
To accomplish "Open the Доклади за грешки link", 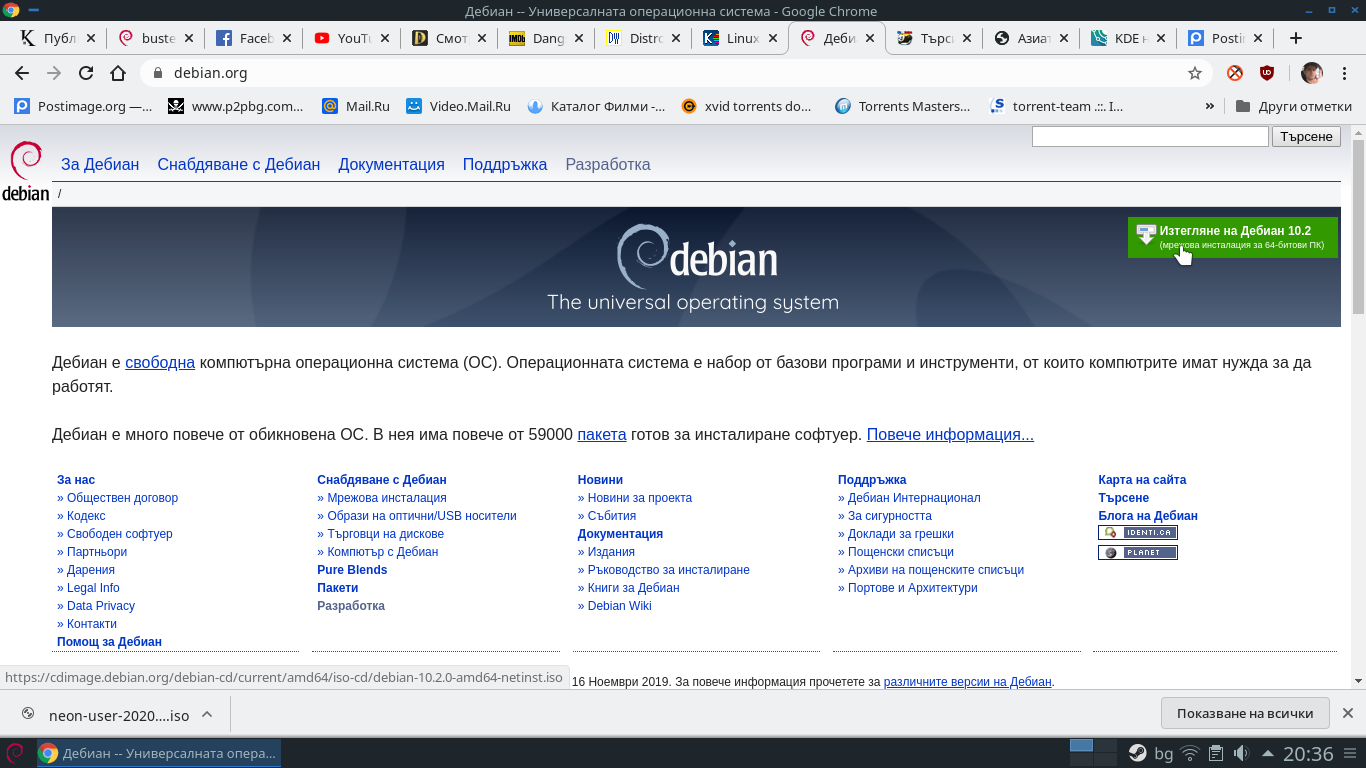I will tap(901, 534).
